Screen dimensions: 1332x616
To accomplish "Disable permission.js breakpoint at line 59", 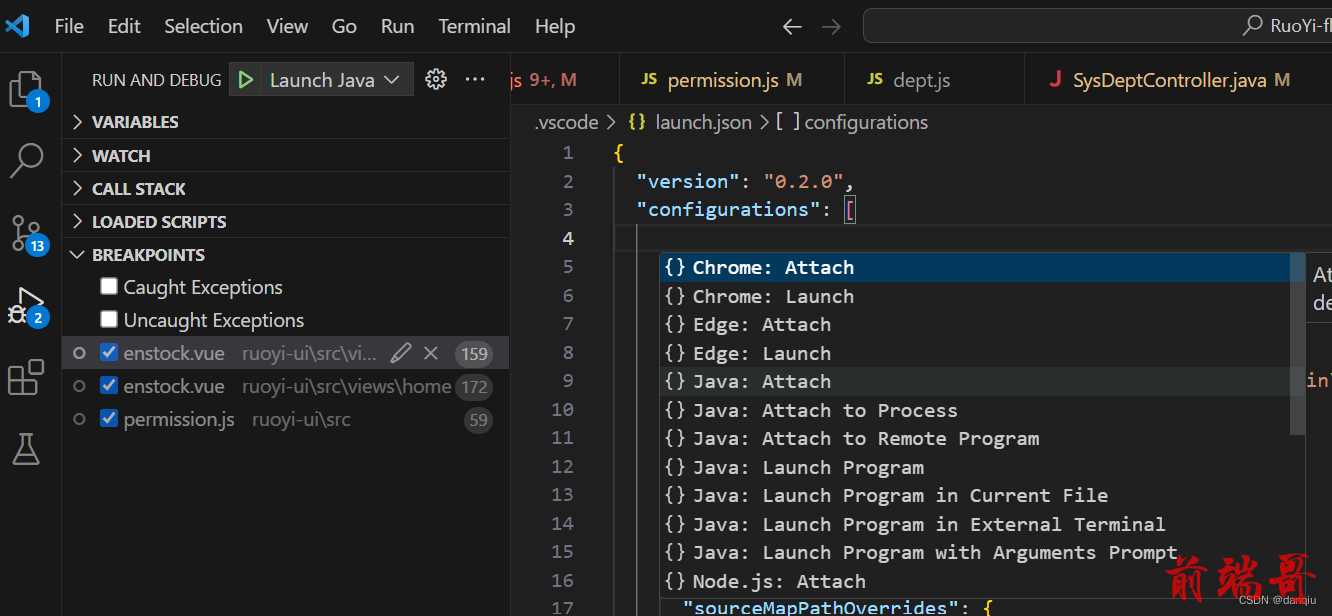I will 109,419.
